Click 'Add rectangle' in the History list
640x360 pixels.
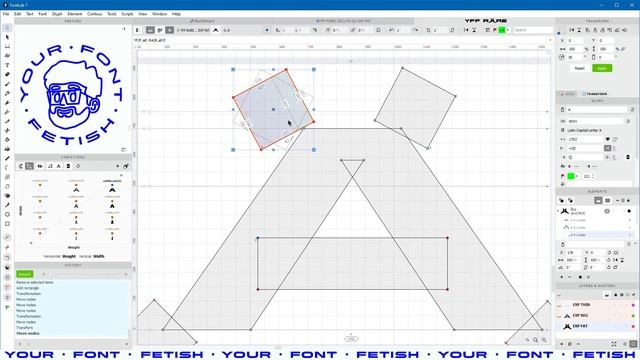27,288
